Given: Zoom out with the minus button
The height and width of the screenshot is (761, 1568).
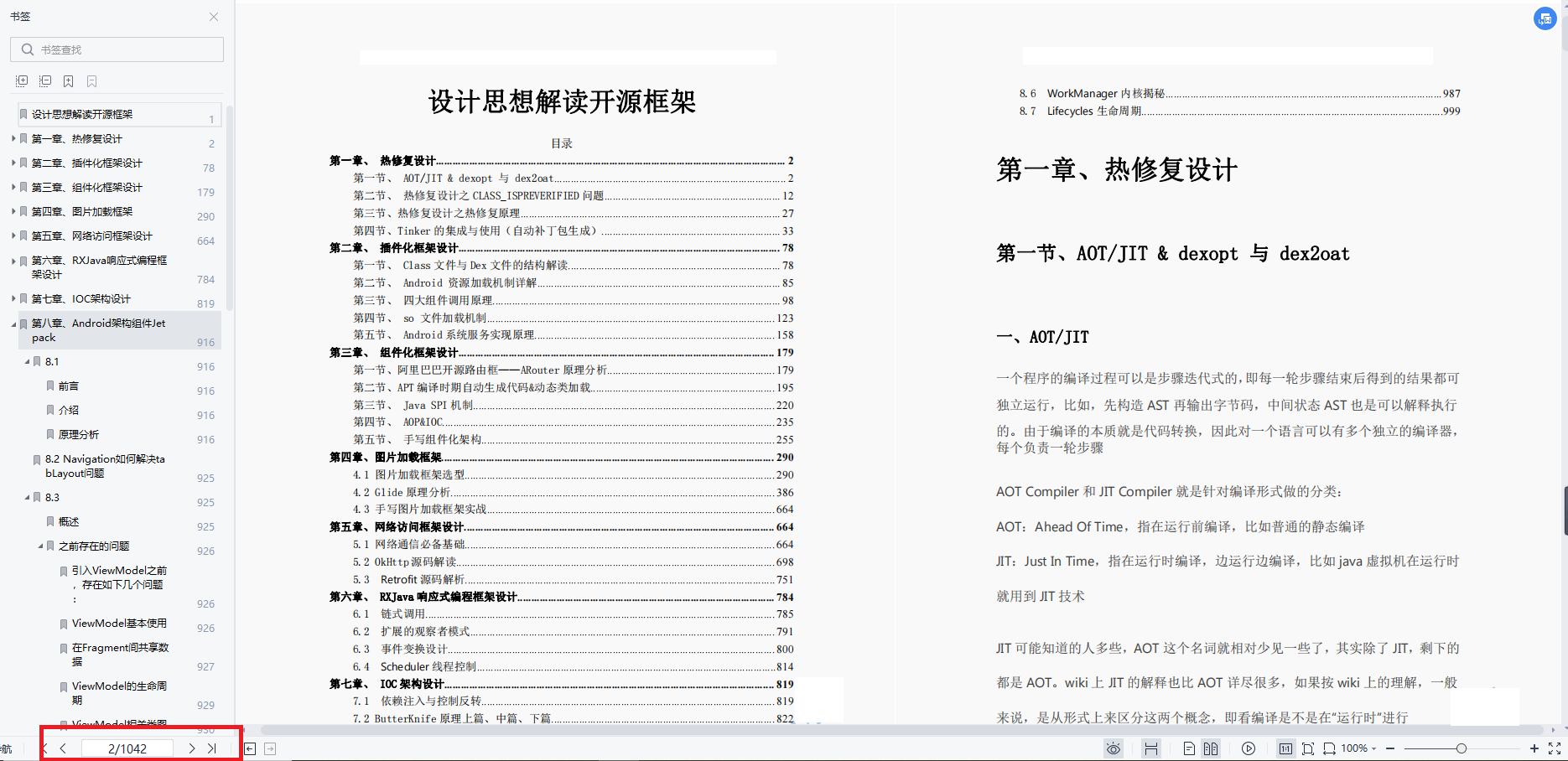Looking at the screenshot, I should [x=1390, y=748].
